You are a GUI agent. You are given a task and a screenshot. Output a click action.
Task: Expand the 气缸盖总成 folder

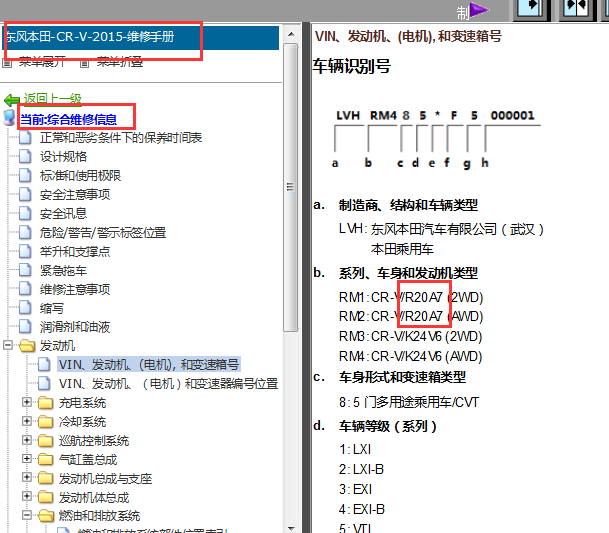tap(27, 459)
